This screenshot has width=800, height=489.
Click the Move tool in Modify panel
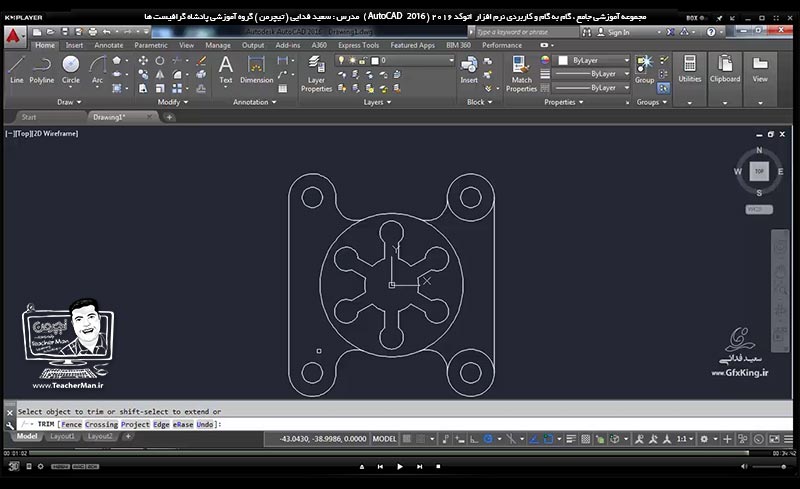click(143, 61)
